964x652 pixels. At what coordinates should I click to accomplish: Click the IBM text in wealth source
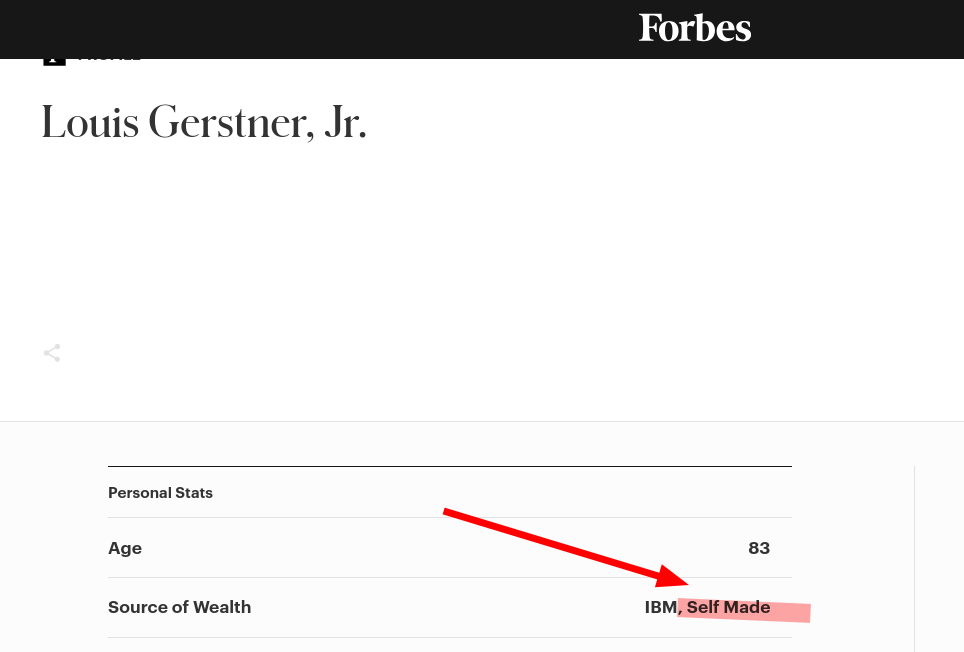click(x=660, y=607)
